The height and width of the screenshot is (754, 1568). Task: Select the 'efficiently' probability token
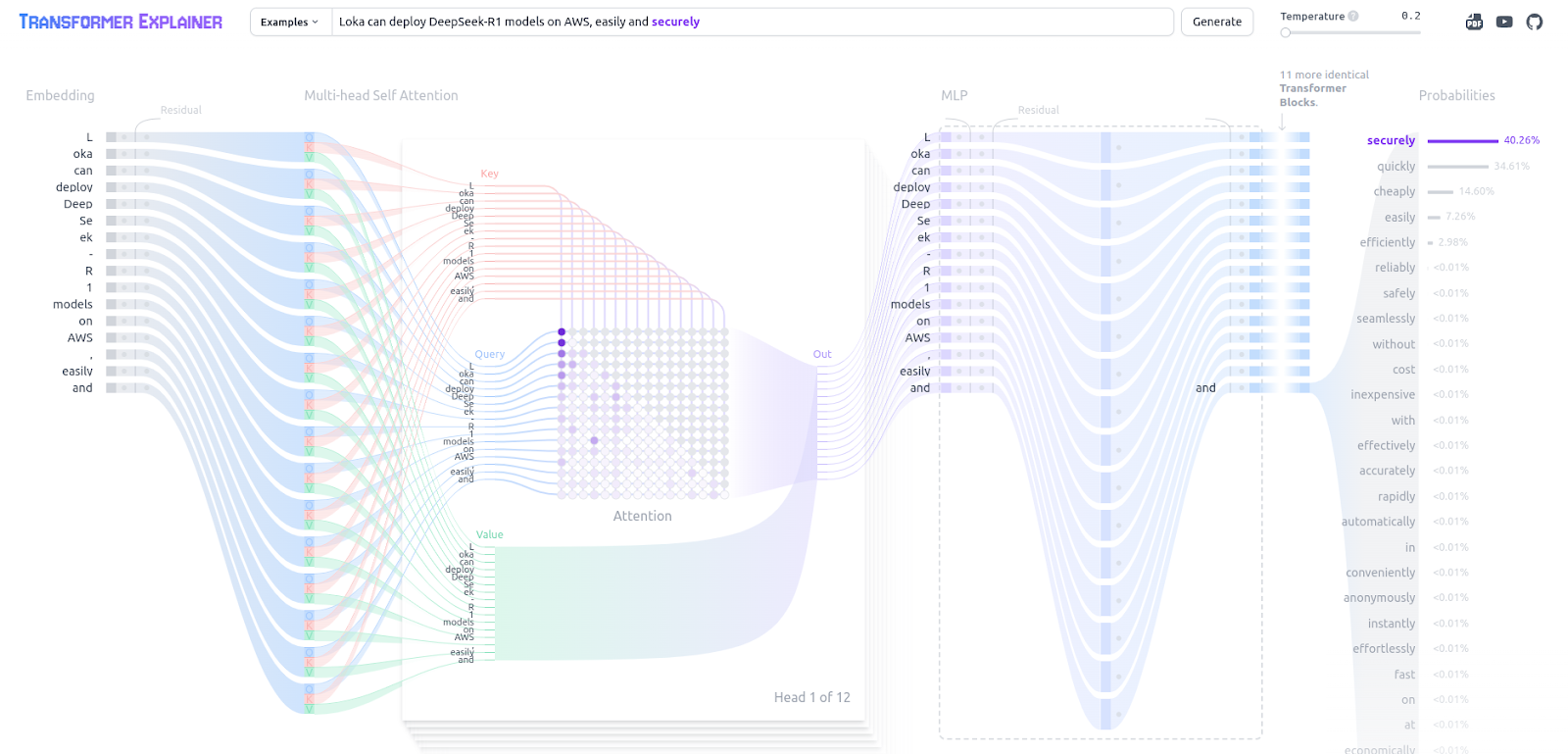click(x=1388, y=242)
